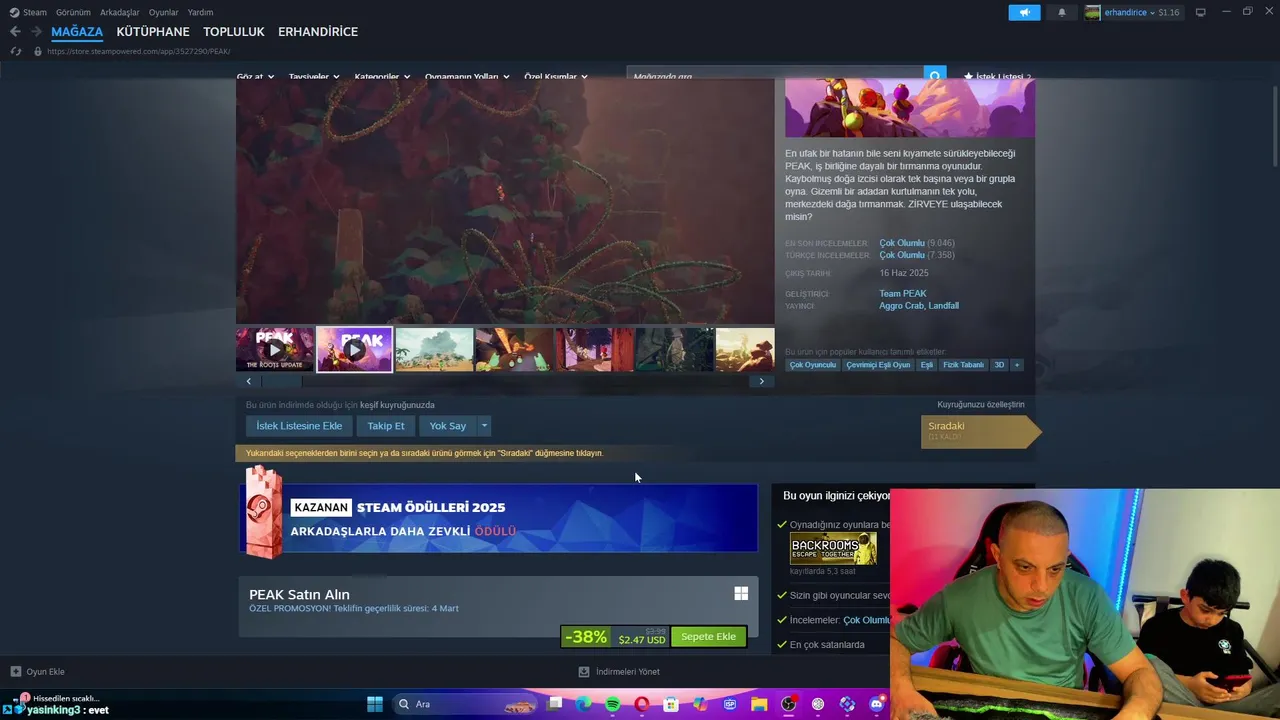The height and width of the screenshot is (720, 1280).
Task: Switch to the KÜTÜPHANE tab
Action: pos(153,32)
